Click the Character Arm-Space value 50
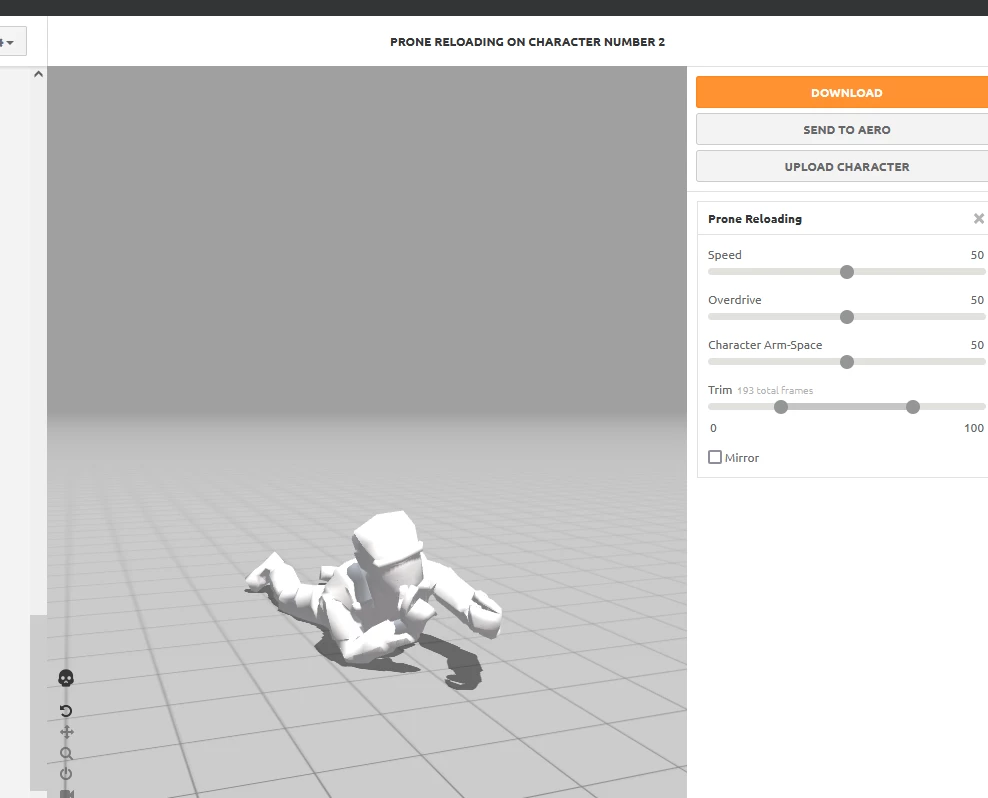 click(x=977, y=345)
